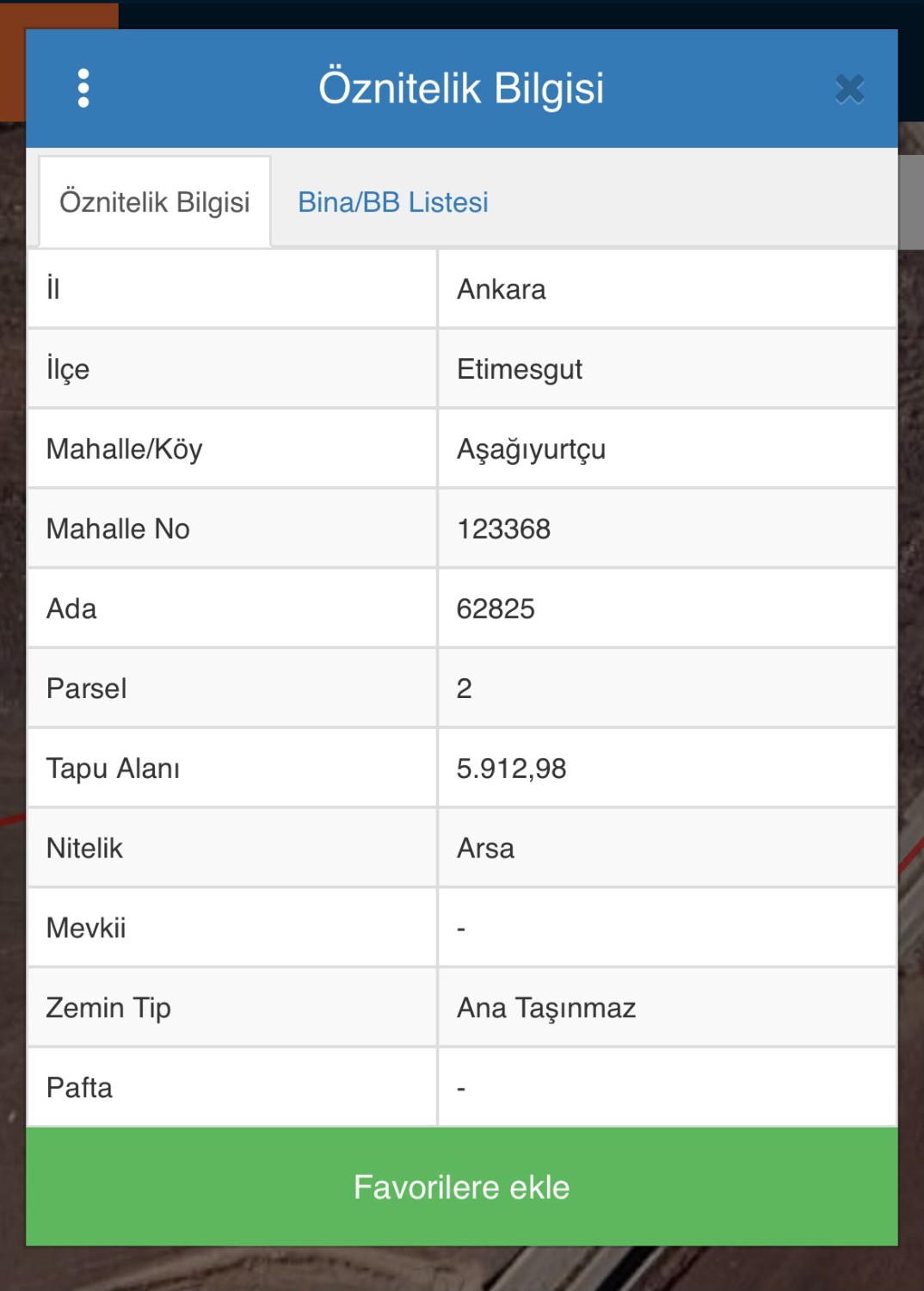The height and width of the screenshot is (1291, 924).
Task: Click the dialog title Öznitelik Bilgisi
Action: (x=461, y=89)
